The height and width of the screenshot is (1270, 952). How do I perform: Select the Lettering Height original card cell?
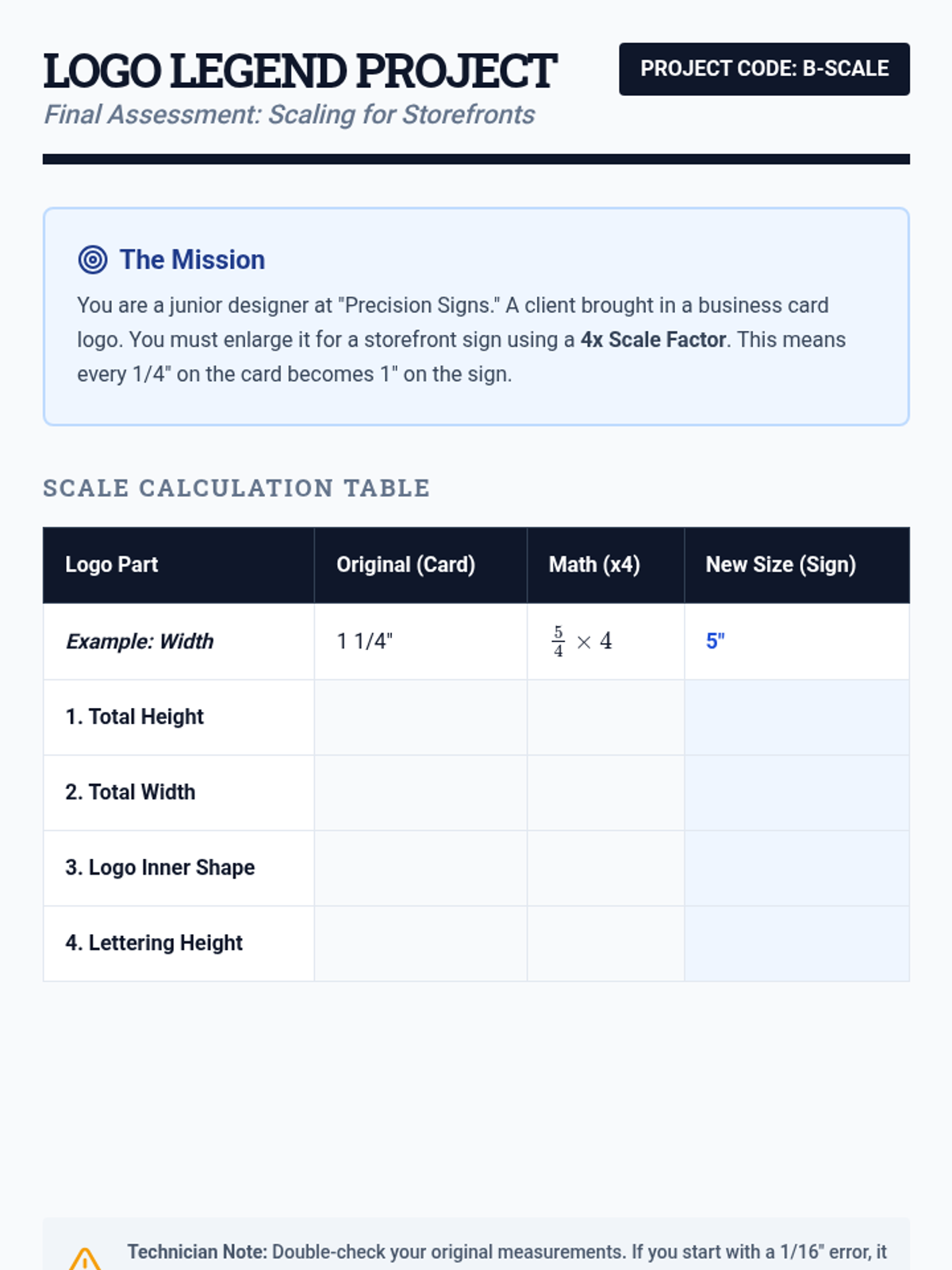click(420, 943)
